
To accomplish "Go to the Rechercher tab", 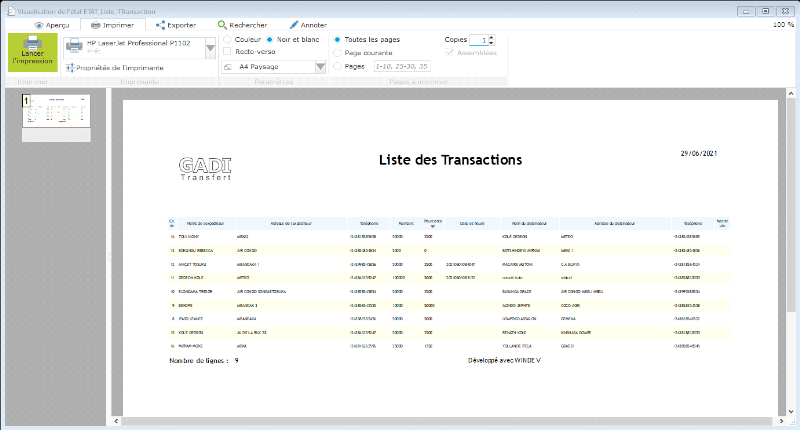I will (242, 24).
